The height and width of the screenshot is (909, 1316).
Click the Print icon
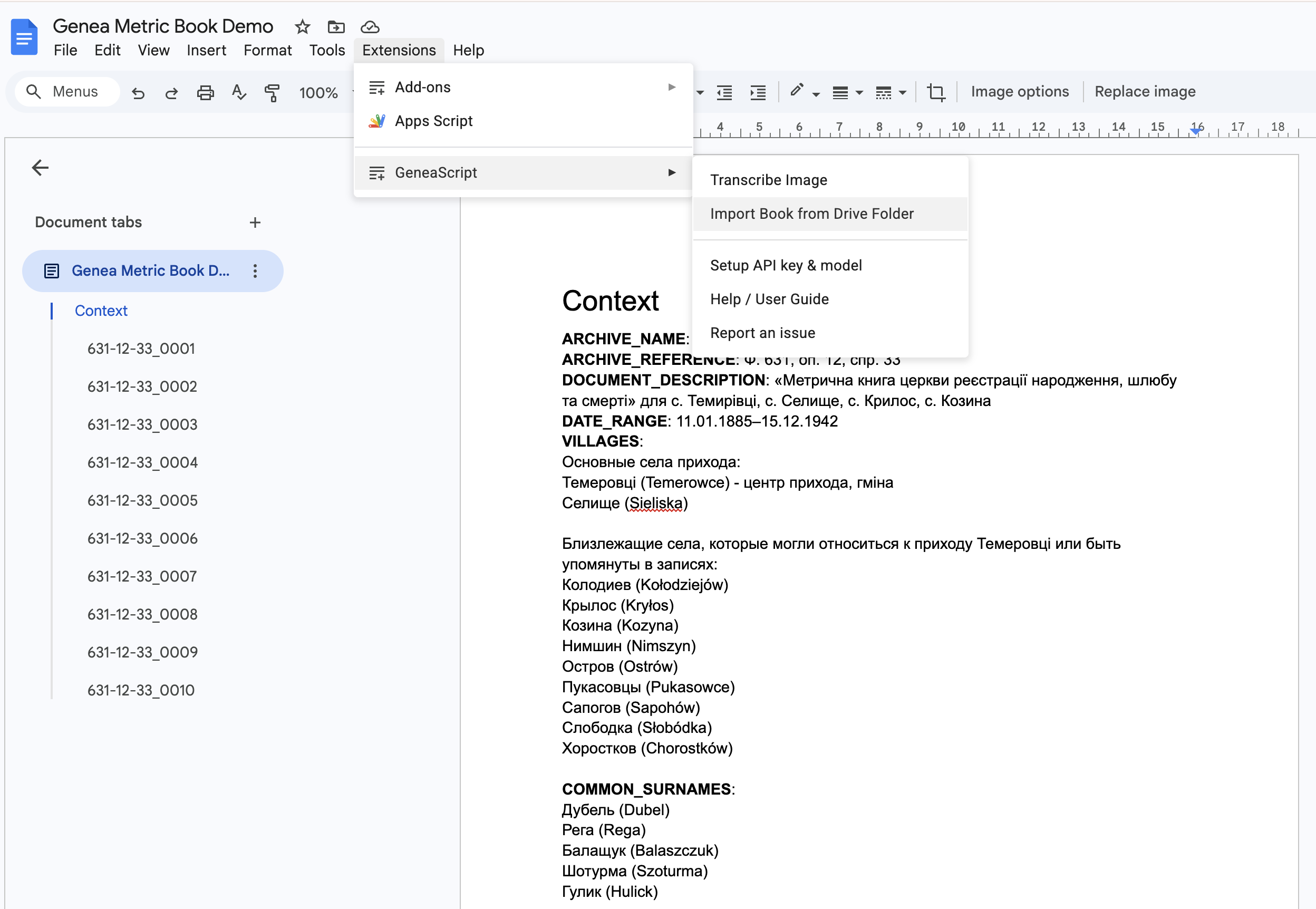point(206,92)
